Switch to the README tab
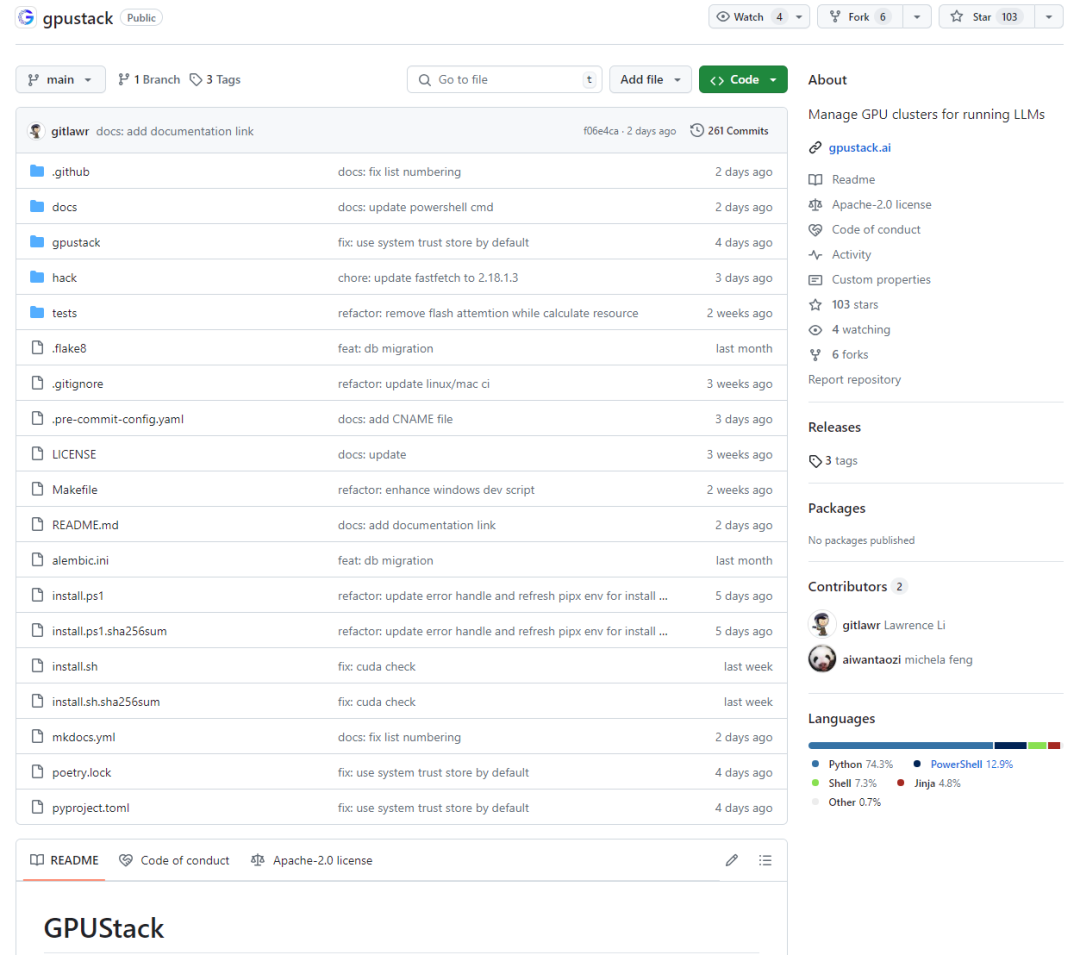The width and height of the screenshot is (1080, 955). tap(64, 860)
